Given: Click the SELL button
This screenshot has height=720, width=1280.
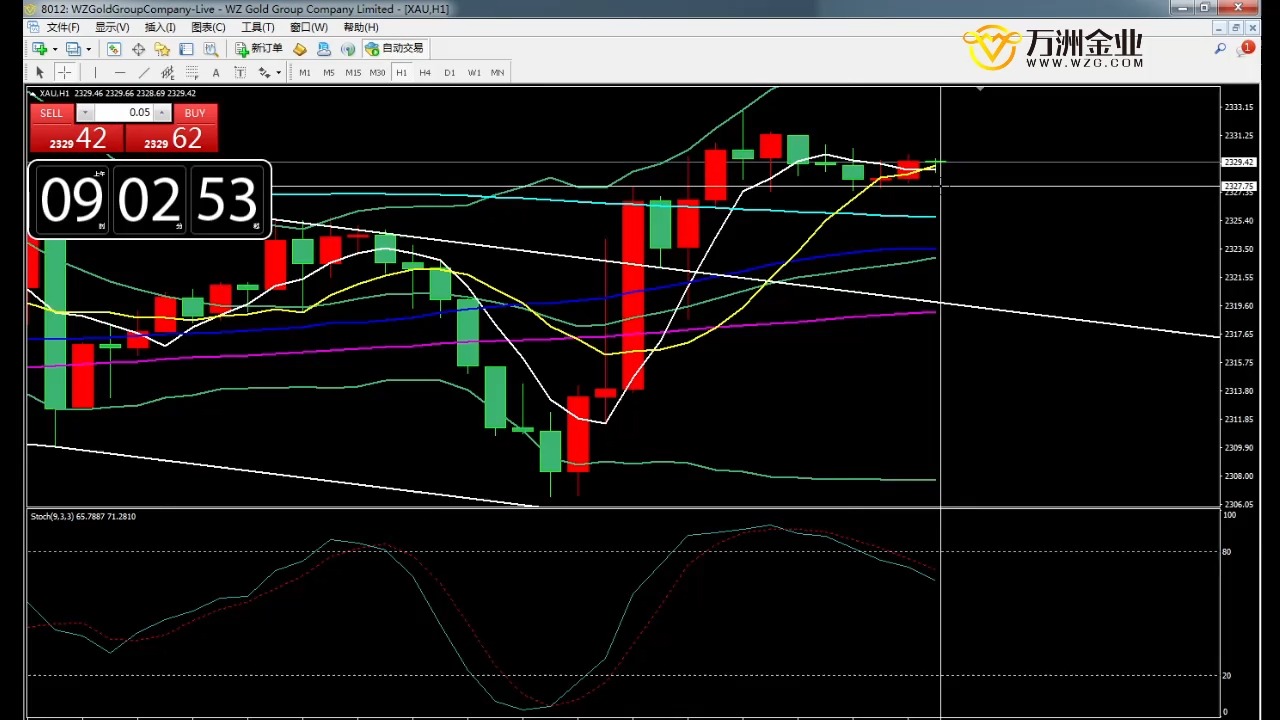Looking at the screenshot, I should (x=51, y=113).
